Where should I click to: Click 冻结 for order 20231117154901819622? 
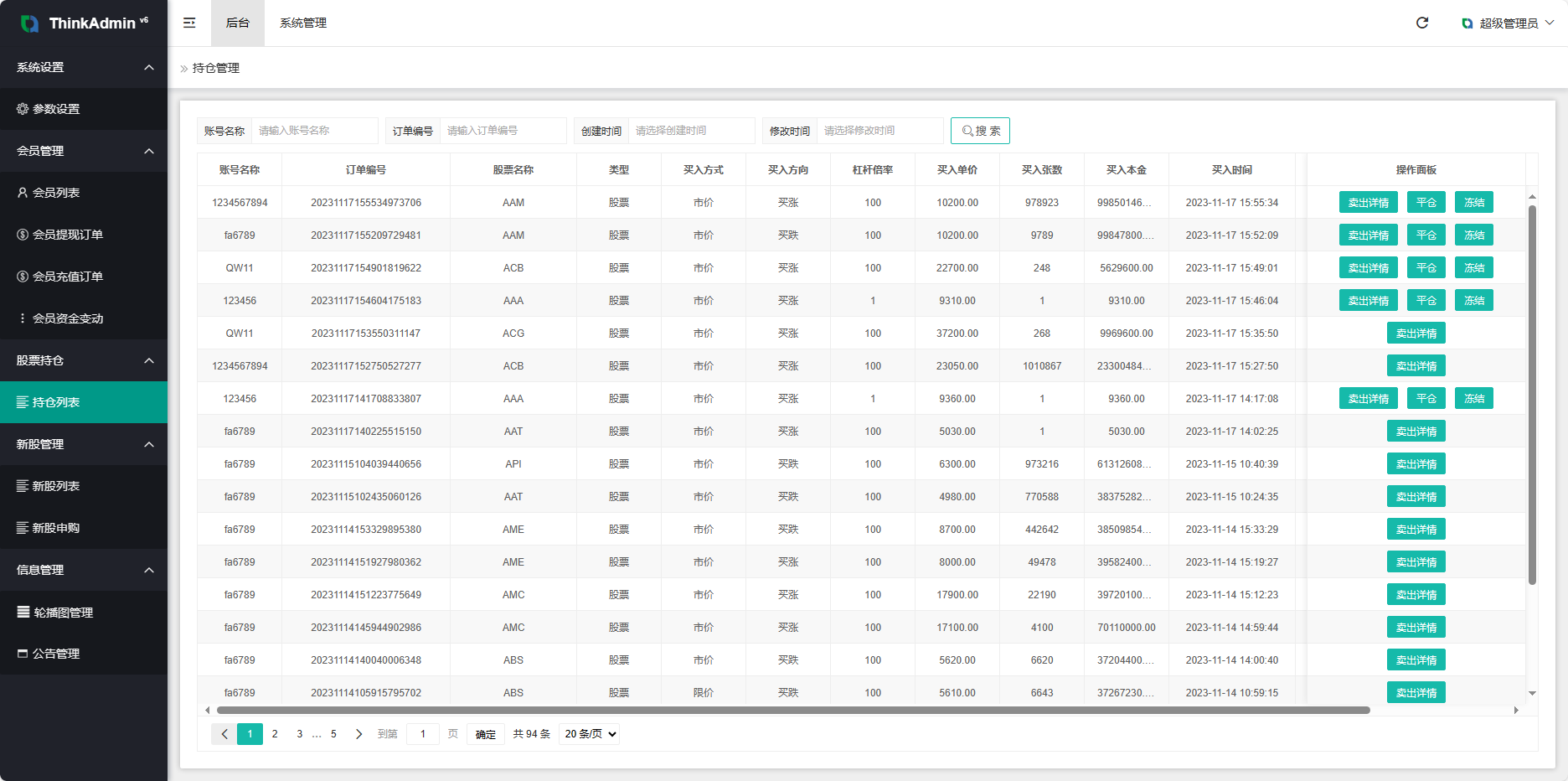point(1474,268)
